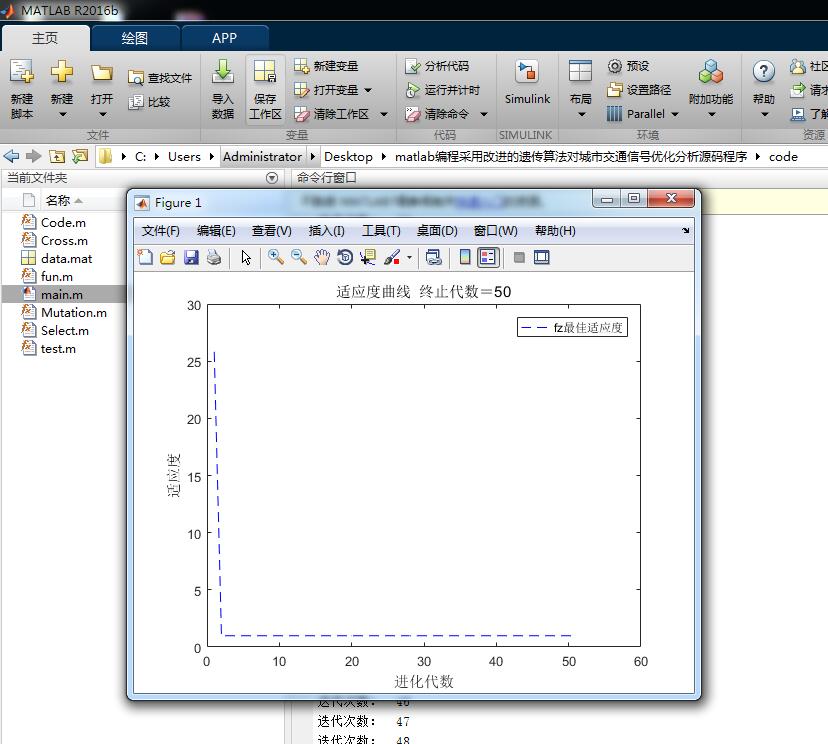The image size is (828, 744).
Task: Select main.m in Current Folder
Action: [63, 294]
